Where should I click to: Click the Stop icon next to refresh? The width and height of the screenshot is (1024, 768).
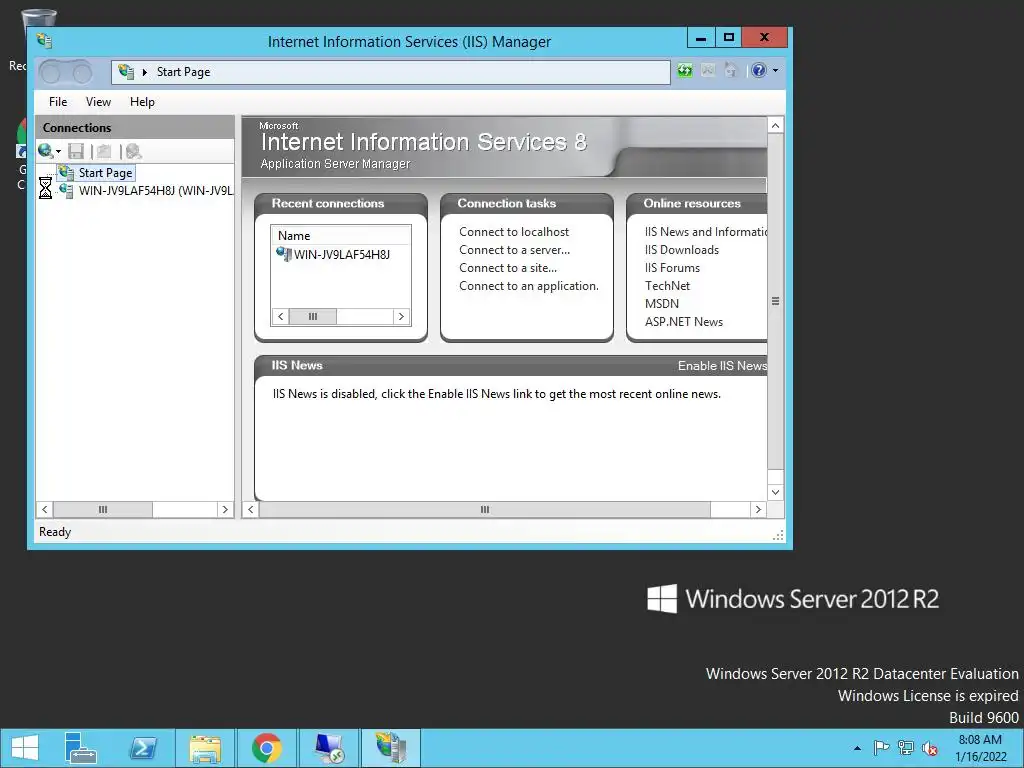point(708,71)
